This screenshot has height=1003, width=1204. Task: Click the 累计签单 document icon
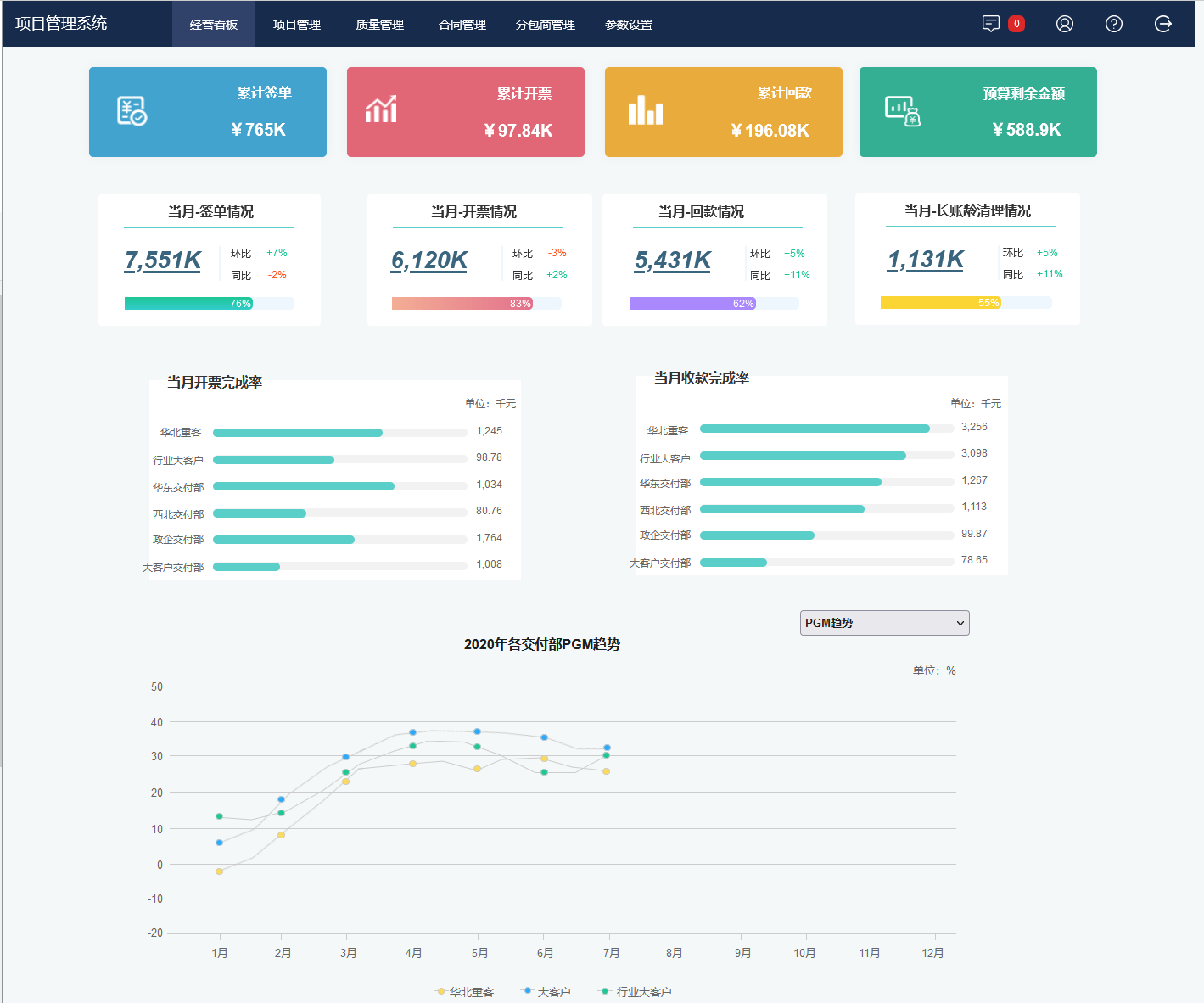tap(132, 111)
